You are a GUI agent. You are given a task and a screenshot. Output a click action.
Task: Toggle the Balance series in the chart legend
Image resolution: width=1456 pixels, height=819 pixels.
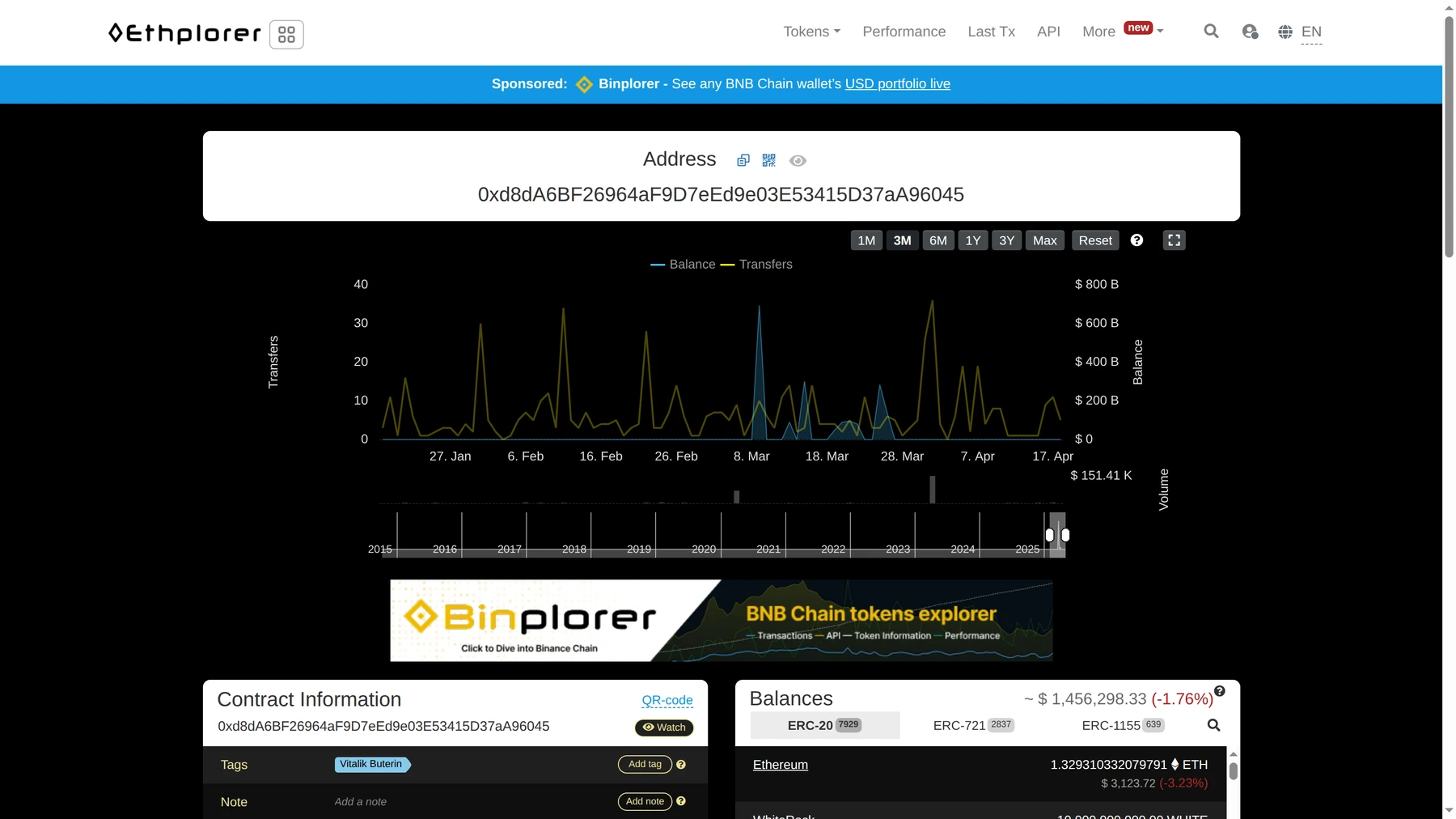pyautogui.click(x=683, y=265)
